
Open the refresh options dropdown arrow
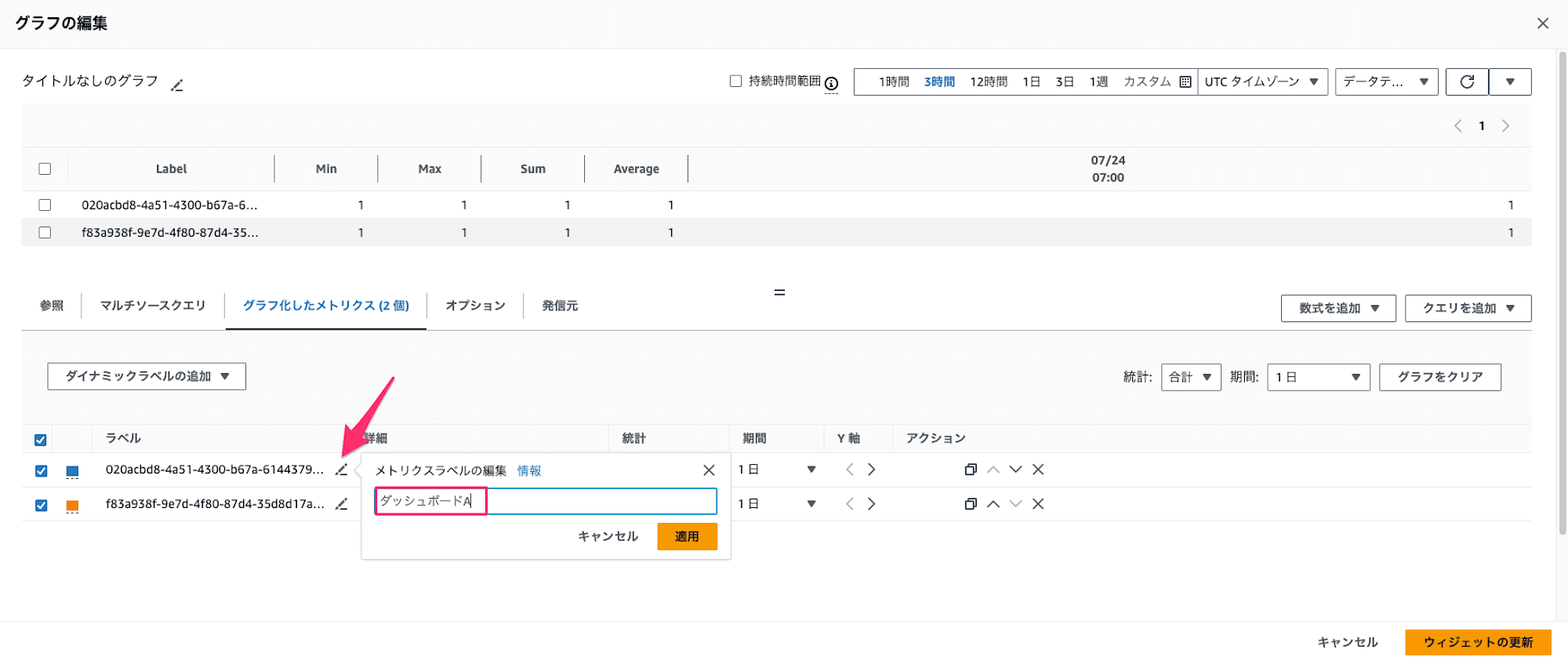point(1510,82)
